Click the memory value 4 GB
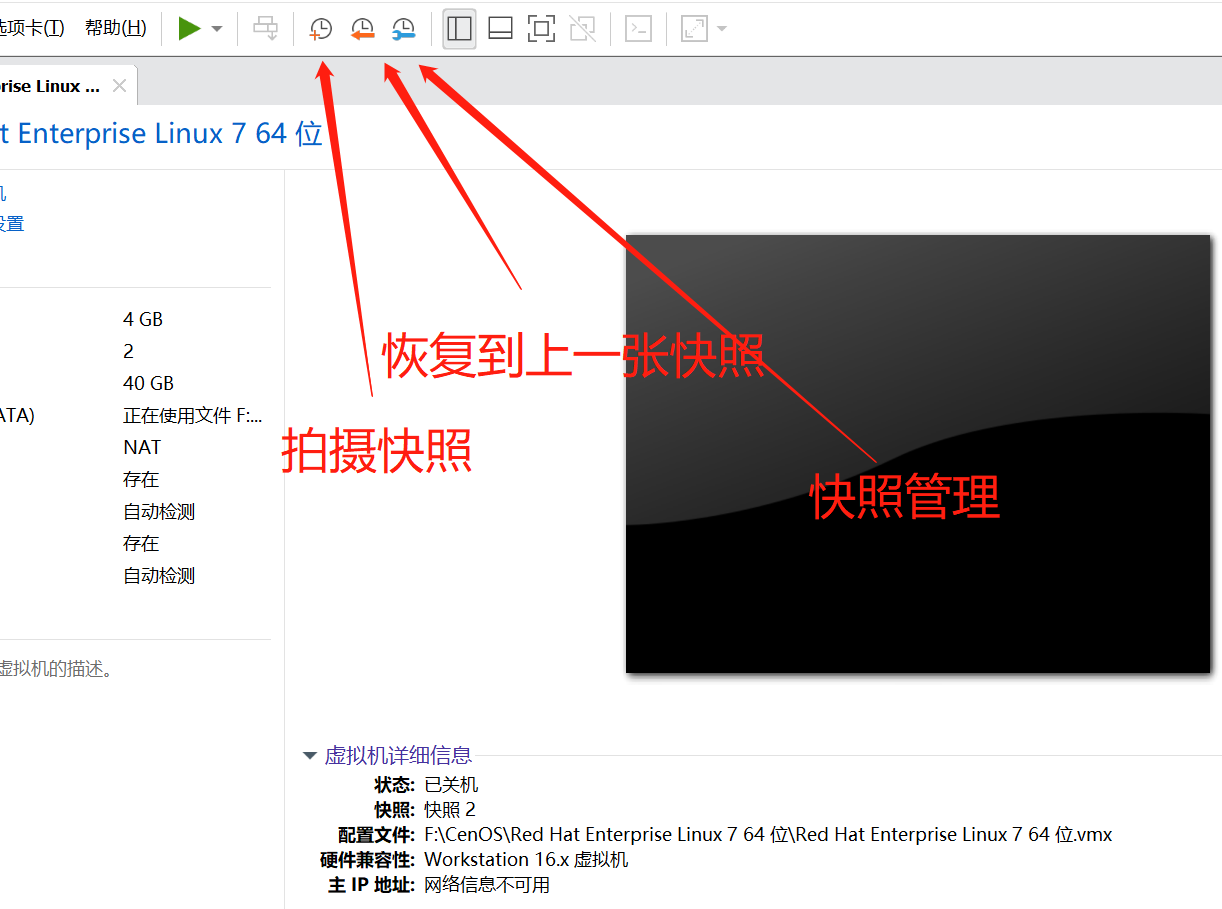Screen dimensions: 1222x909 pos(143,319)
